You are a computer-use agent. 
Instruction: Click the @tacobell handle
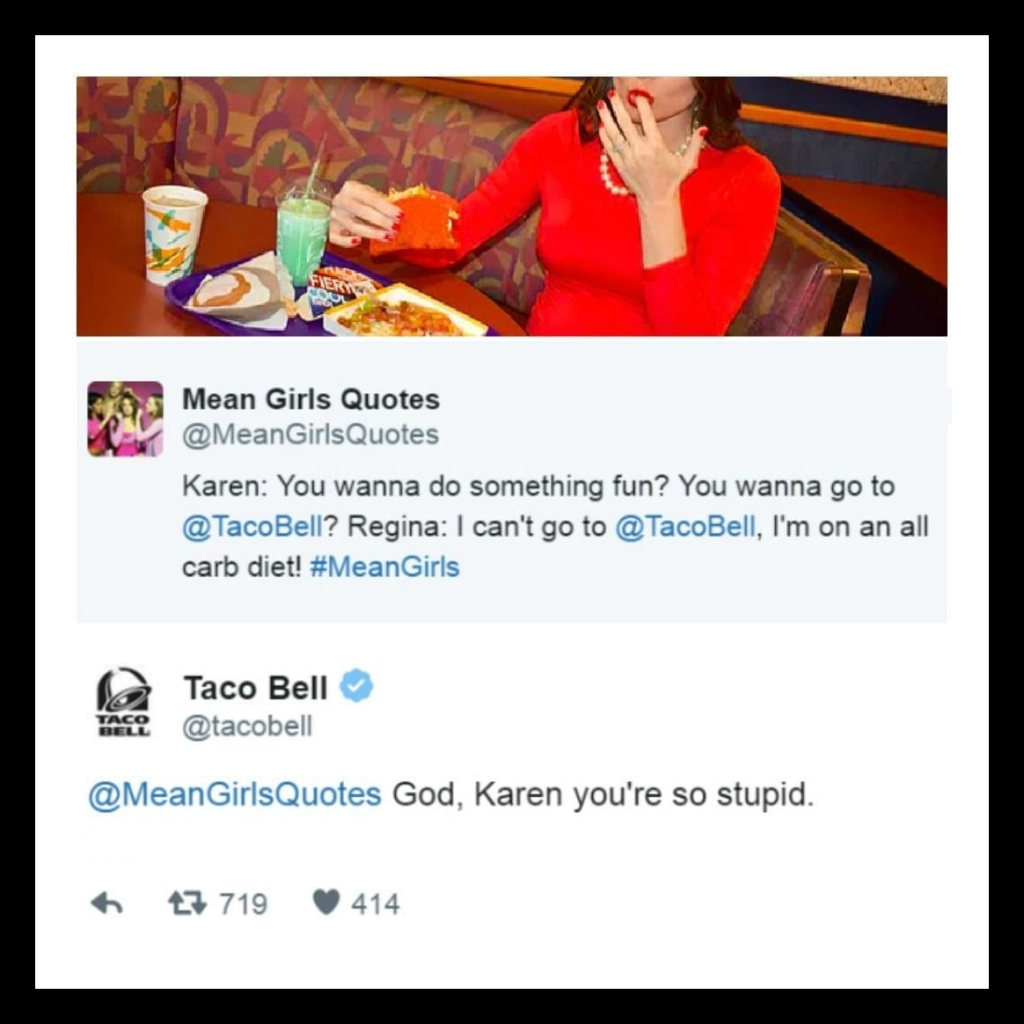tap(248, 726)
